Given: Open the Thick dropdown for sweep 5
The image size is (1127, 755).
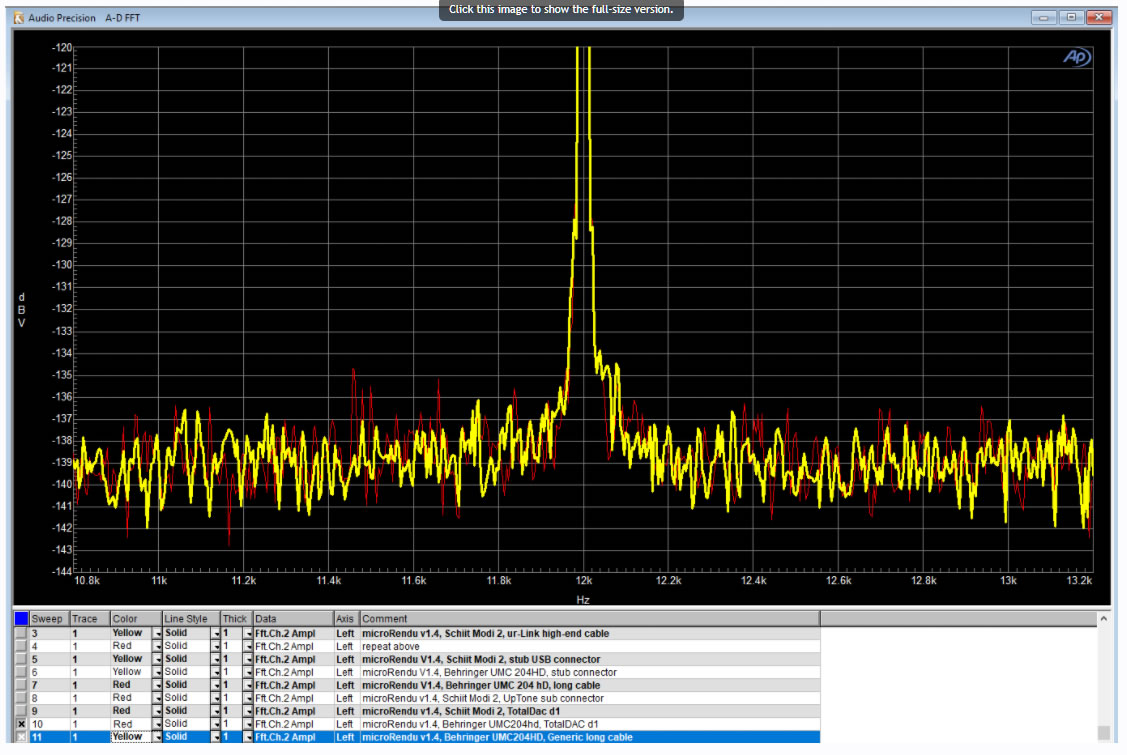Looking at the screenshot, I should click(248, 659).
